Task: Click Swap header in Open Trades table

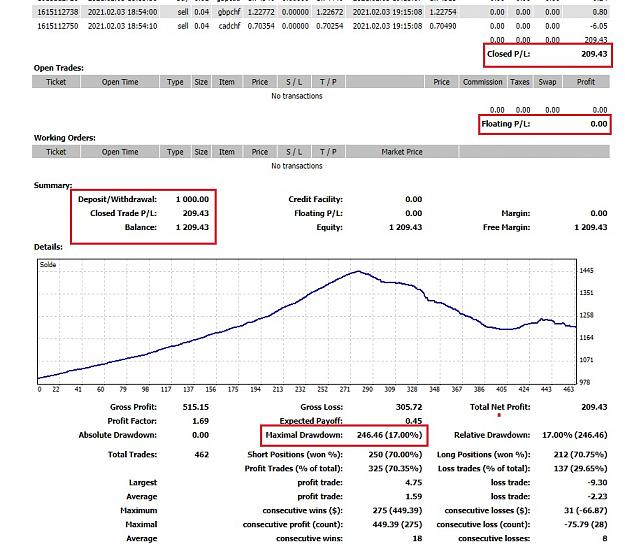Action: tap(547, 82)
